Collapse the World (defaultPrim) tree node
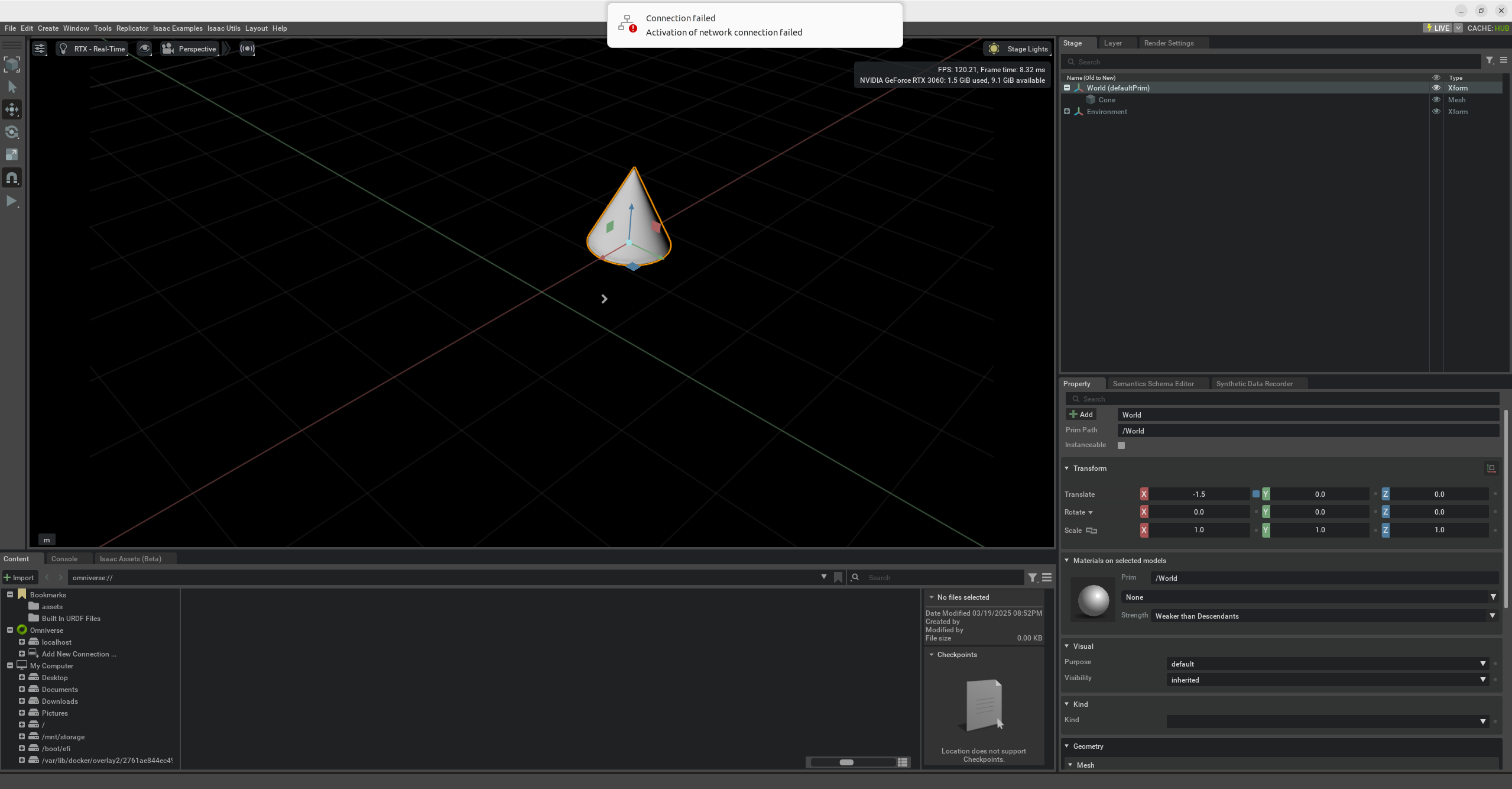Screen dimensions: 1512x789 point(1067,88)
